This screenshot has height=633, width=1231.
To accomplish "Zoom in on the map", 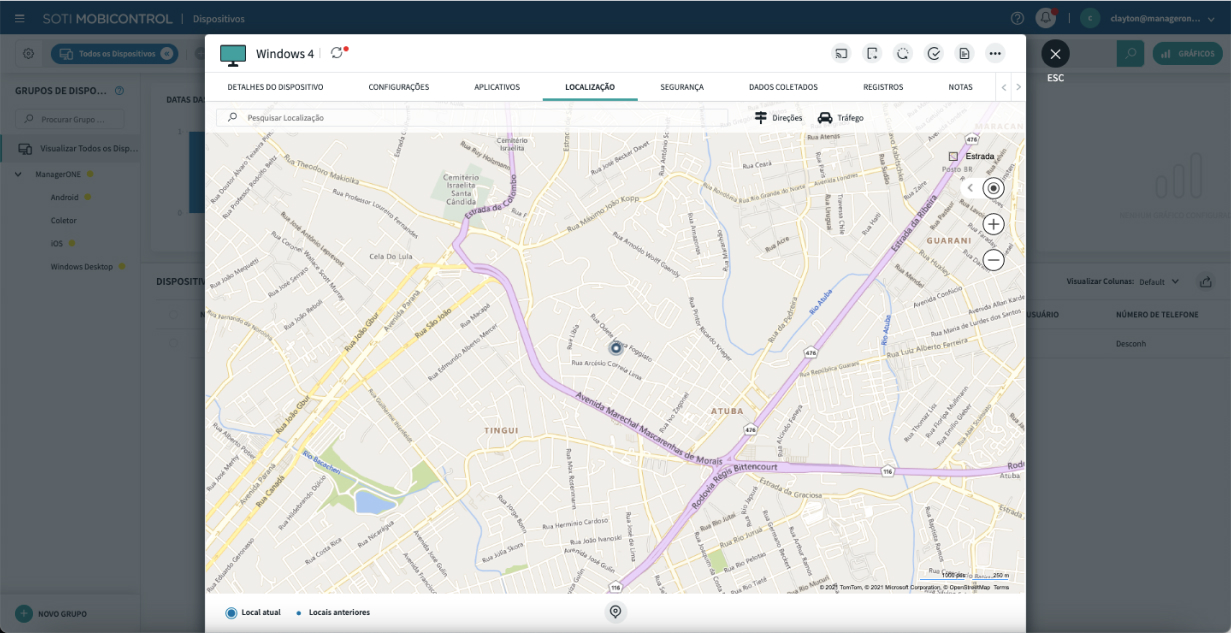I will (x=993, y=224).
